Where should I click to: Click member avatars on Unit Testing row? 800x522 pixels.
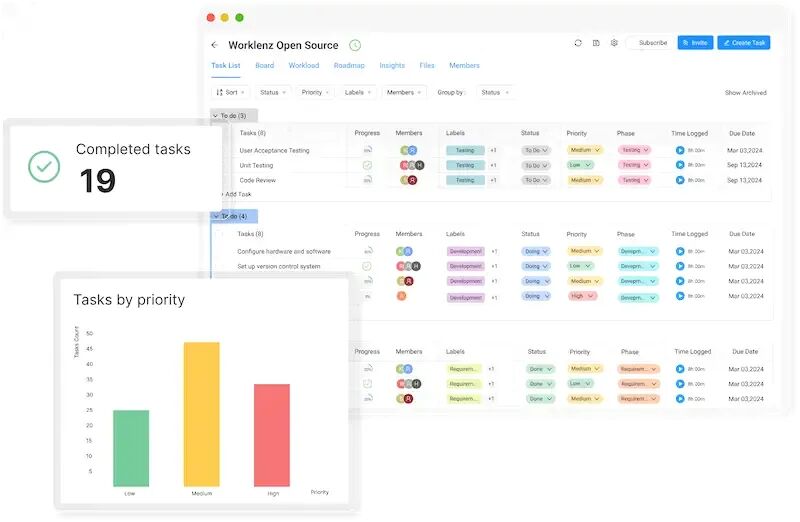(x=411, y=165)
